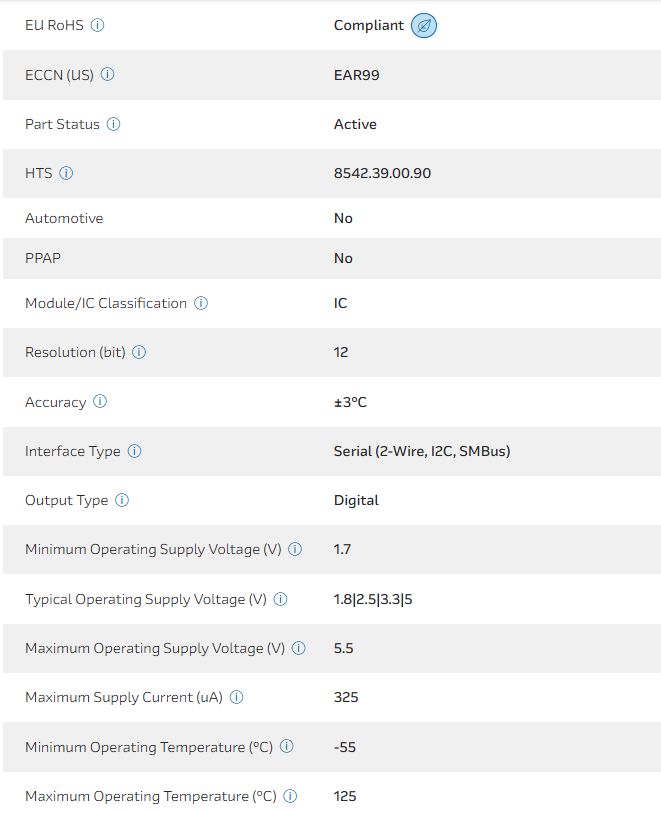Viewport: 661px width, 813px height.
Task: Click the Automotive row label
Action: pyautogui.click(x=64, y=218)
